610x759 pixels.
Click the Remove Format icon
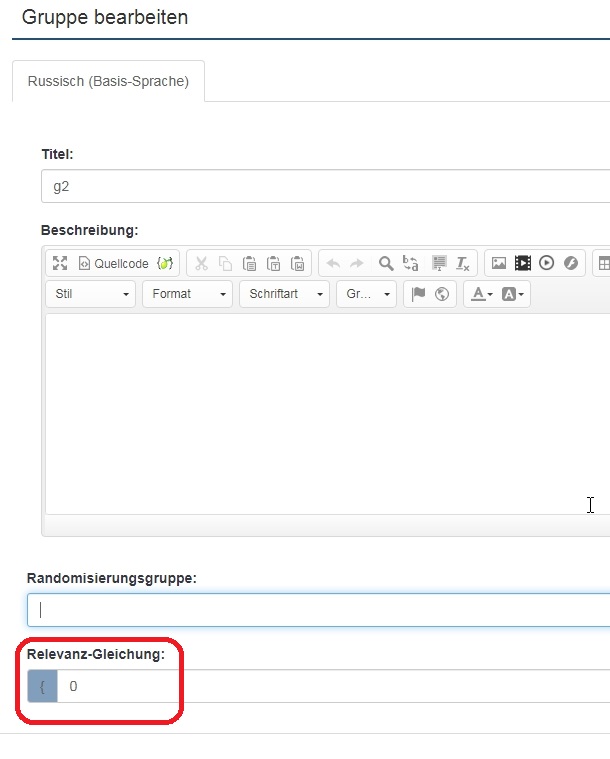click(462, 264)
